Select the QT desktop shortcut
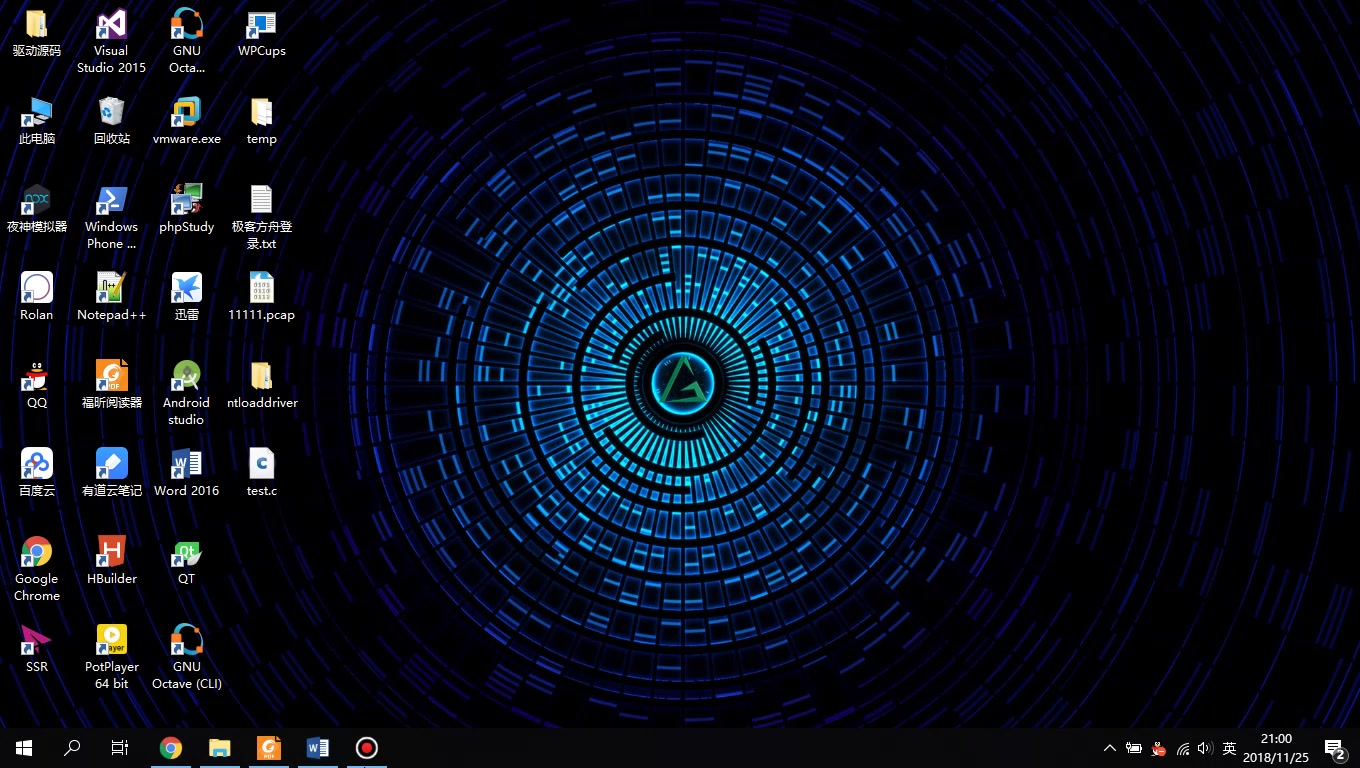 click(186, 553)
